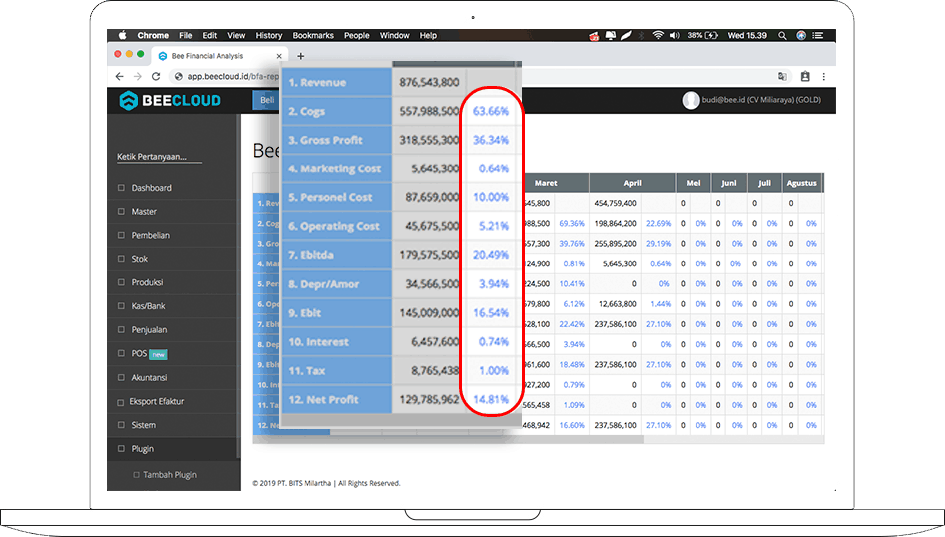Go back using the browser back arrow

click(120, 76)
